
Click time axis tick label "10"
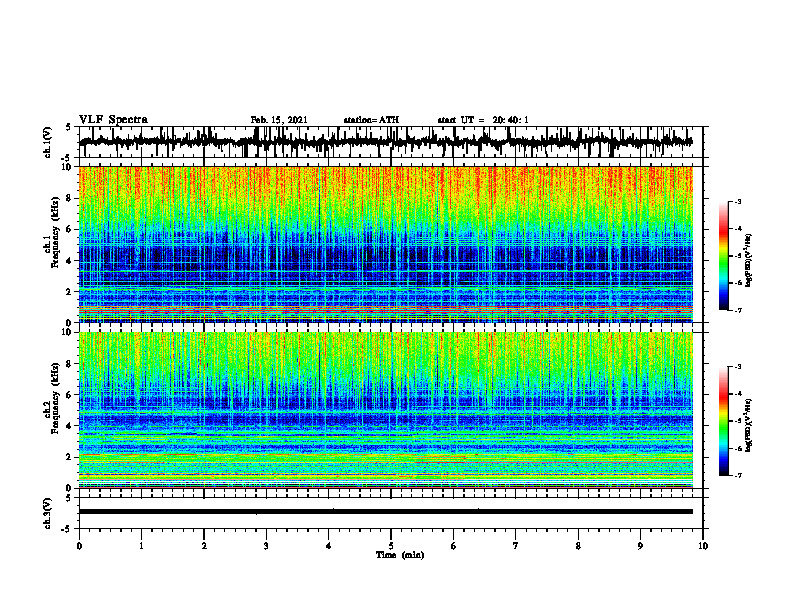coord(703,546)
